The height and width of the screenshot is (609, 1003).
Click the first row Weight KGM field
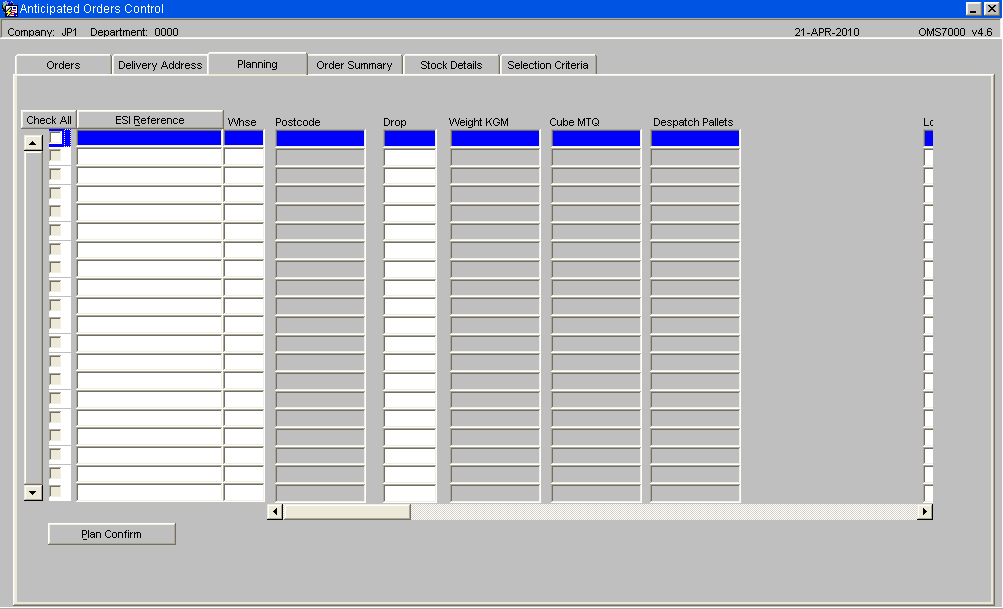(495, 138)
